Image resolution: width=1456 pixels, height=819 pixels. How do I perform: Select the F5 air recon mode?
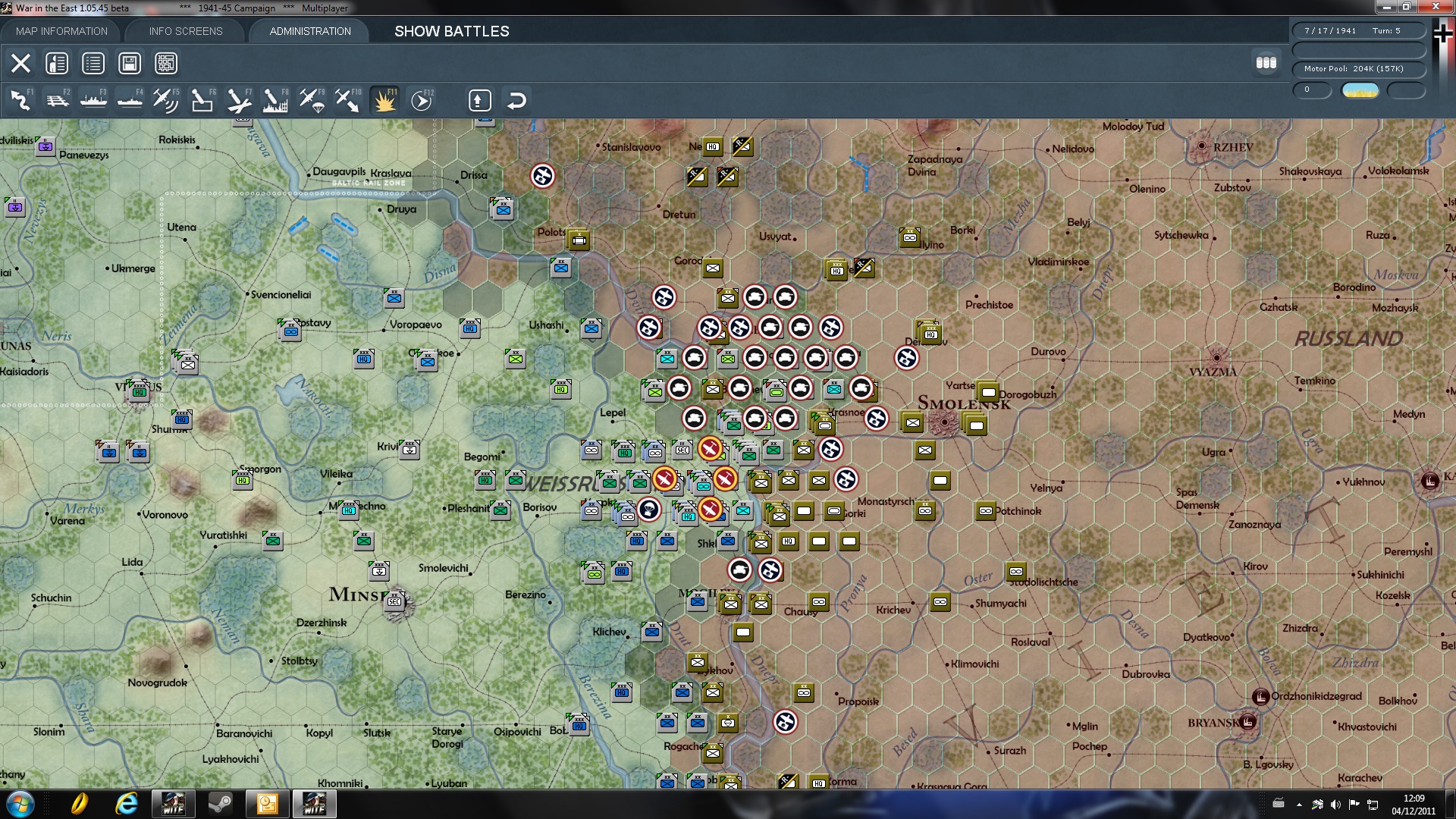pos(166,100)
